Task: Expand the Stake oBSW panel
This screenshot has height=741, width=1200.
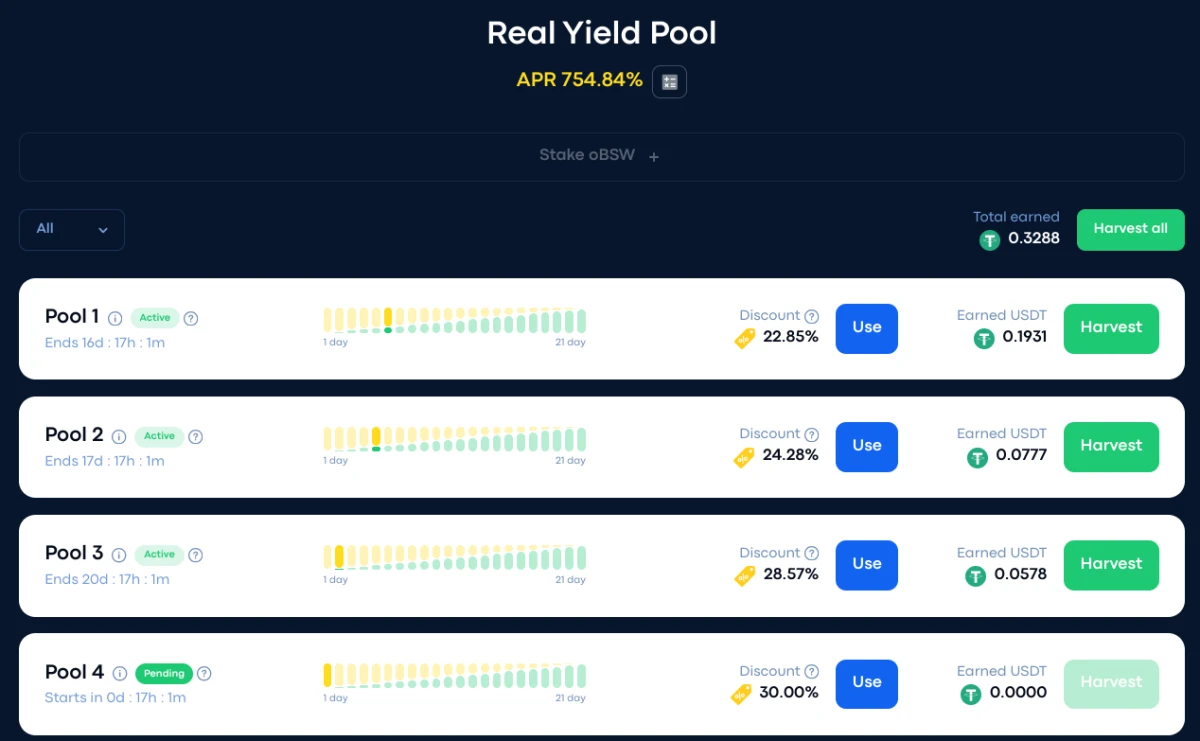Action: pos(602,156)
